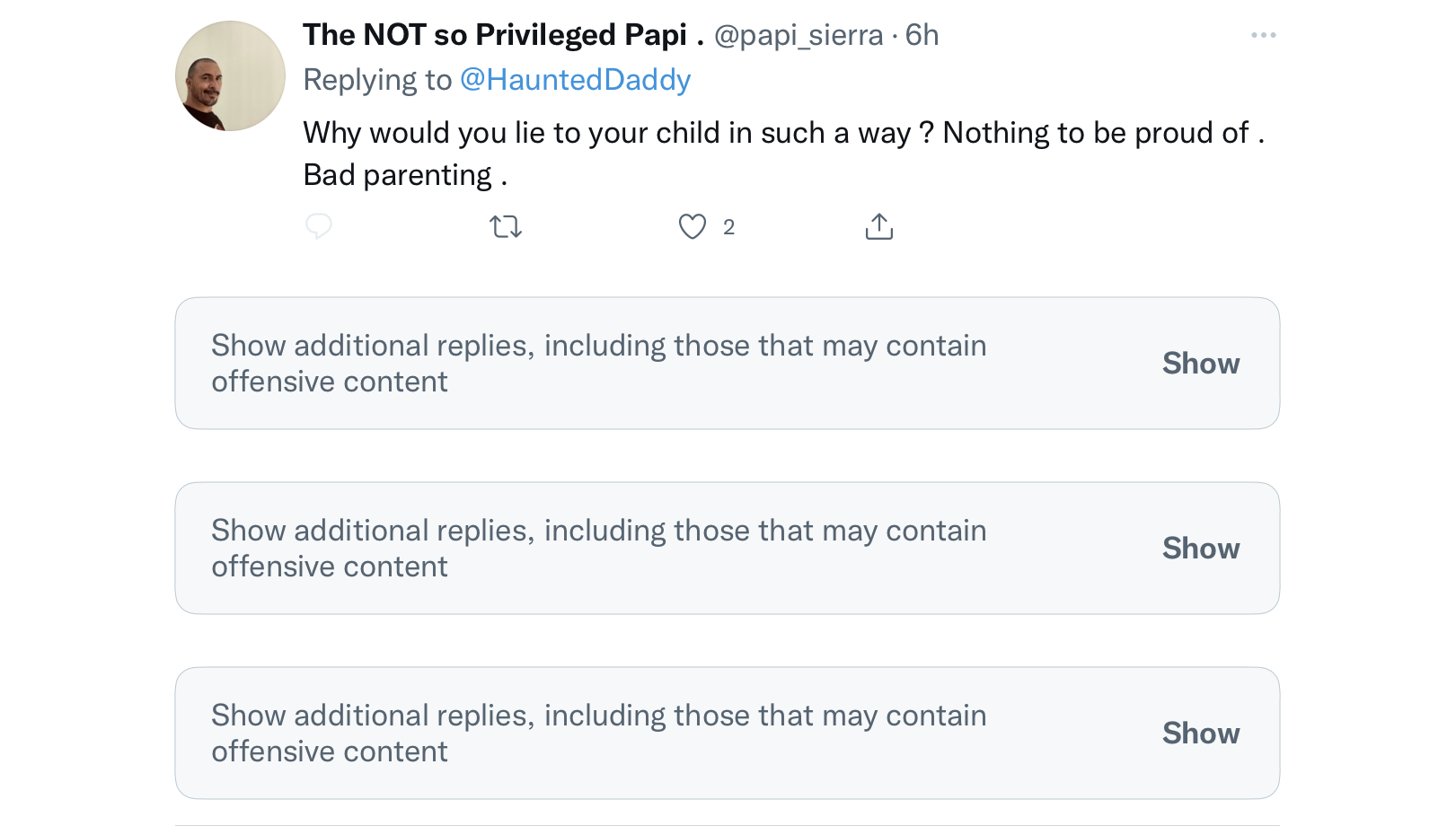Open the profile picture of papi_sierra
Viewport: 1456px width, 826px height.
pos(230,75)
